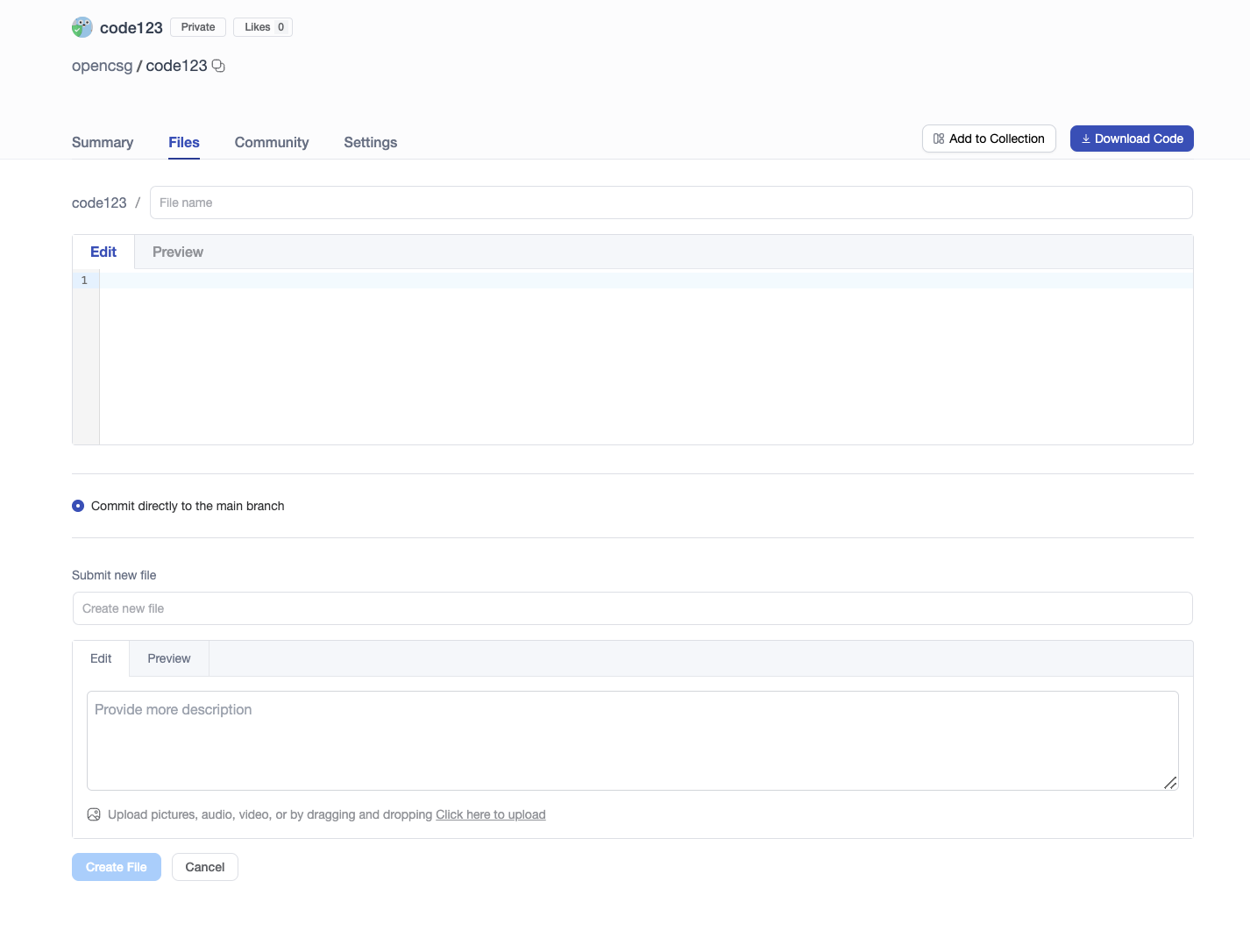Click the Private badge next to repo name
Image resolution: width=1250 pixels, height=952 pixels.
tap(197, 26)
